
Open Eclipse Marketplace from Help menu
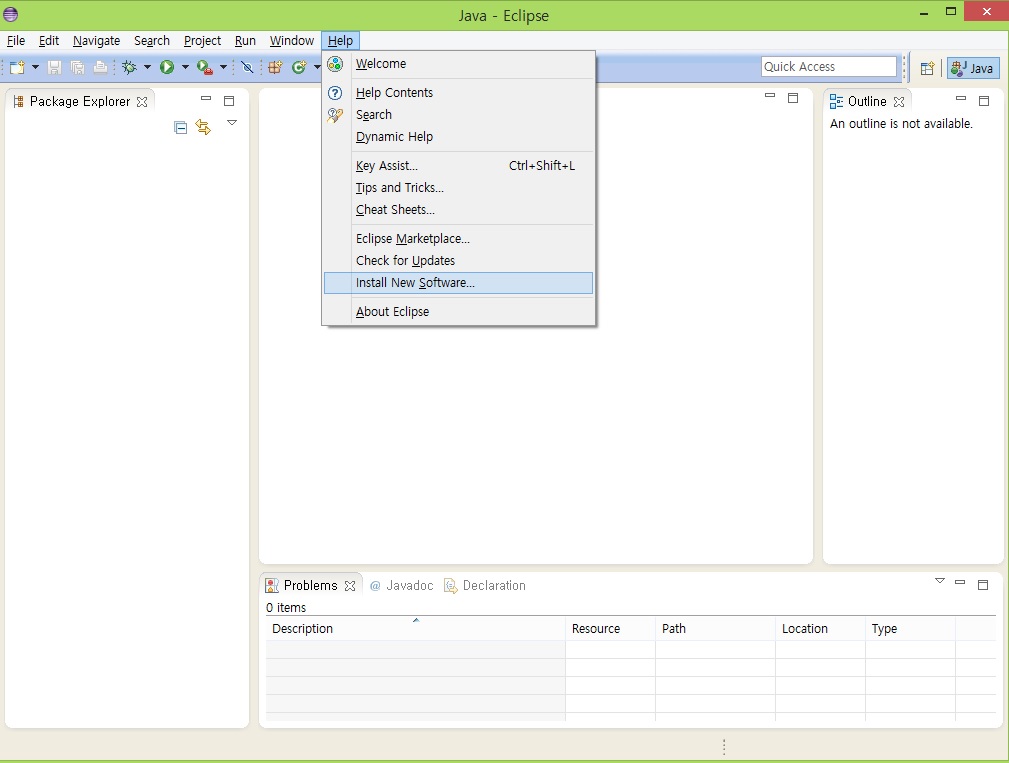412,238
